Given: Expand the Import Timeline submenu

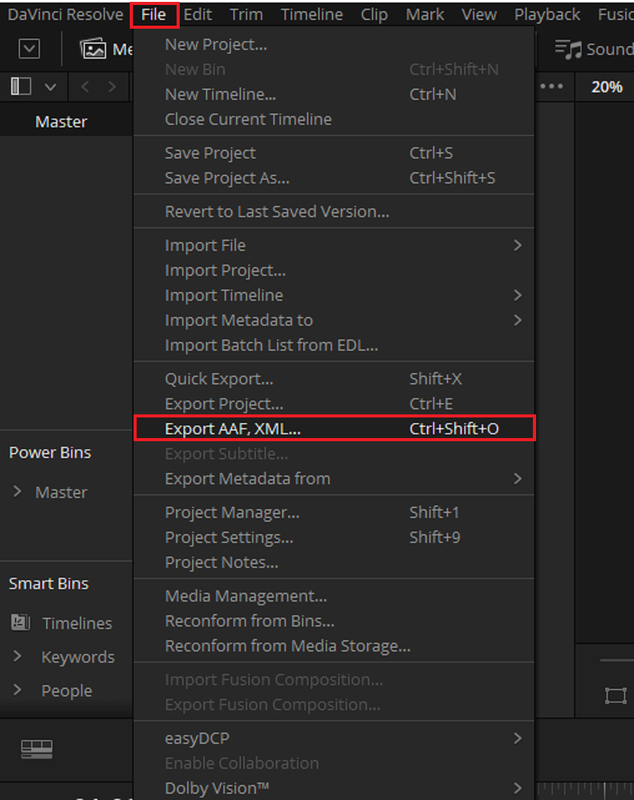Looking at the screenshot, I should click(x=334, y=295).
